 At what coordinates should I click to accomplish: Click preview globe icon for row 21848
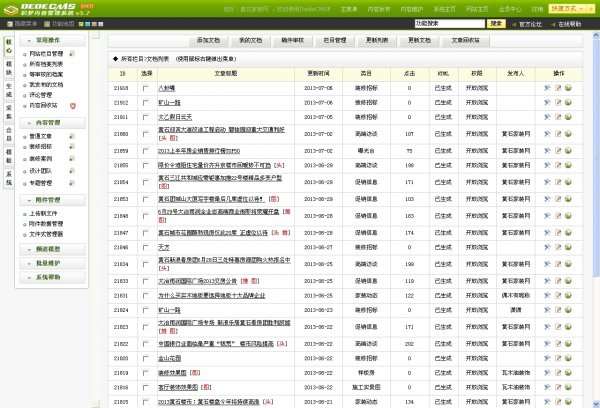[568, 216]
